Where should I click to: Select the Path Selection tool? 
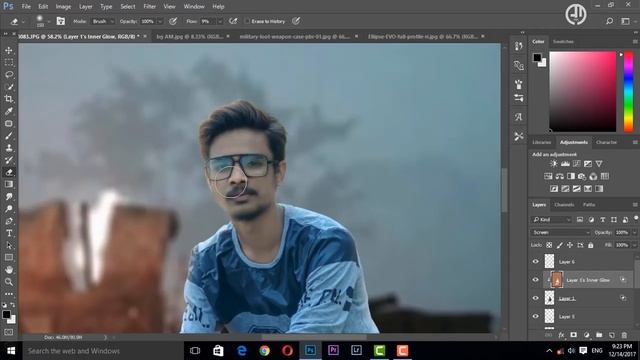9,246
